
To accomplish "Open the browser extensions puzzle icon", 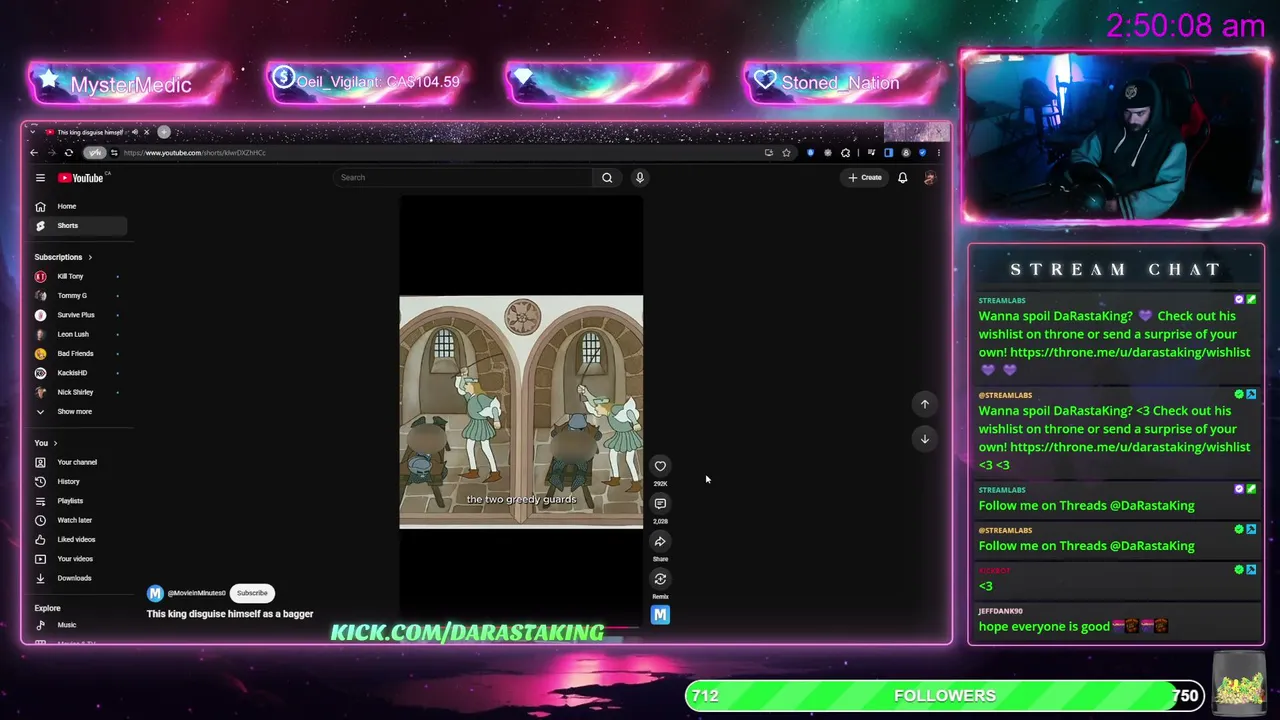I will 846,153.
